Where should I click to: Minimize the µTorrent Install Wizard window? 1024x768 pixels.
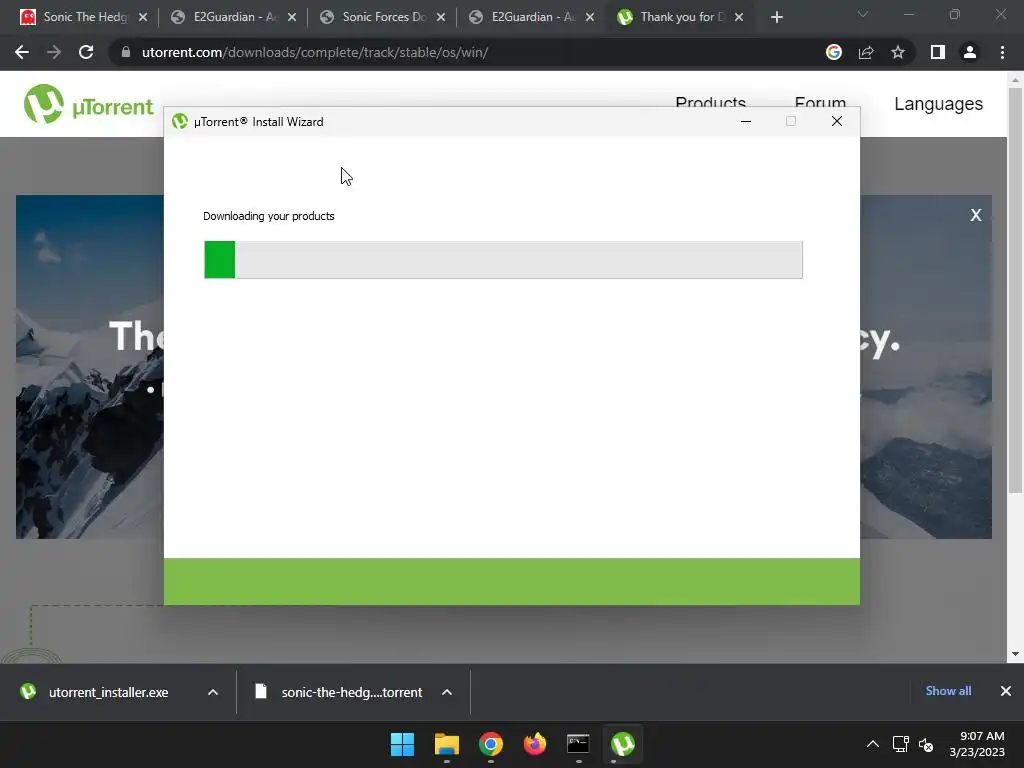coord(746,121)
